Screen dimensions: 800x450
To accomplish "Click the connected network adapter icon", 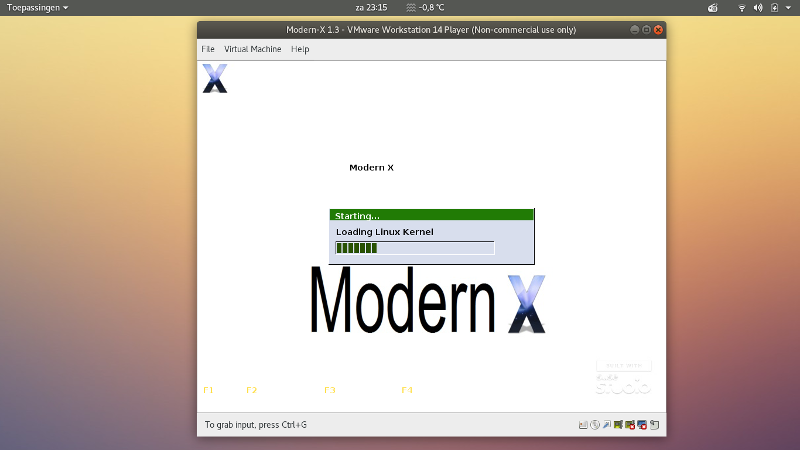I will pyautogui.click(x=618, y=424).
